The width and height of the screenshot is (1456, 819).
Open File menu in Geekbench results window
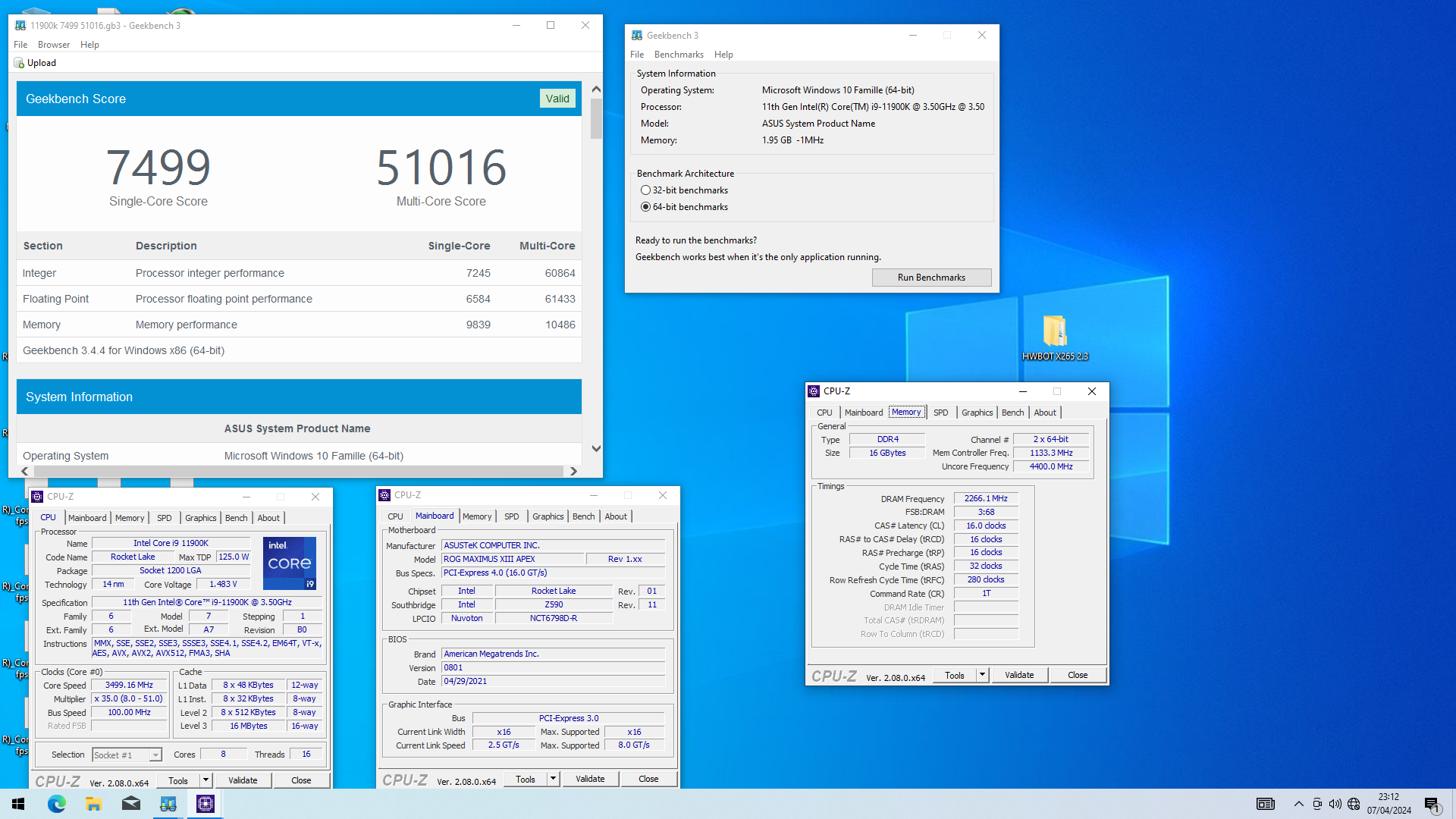click(20, 45)
